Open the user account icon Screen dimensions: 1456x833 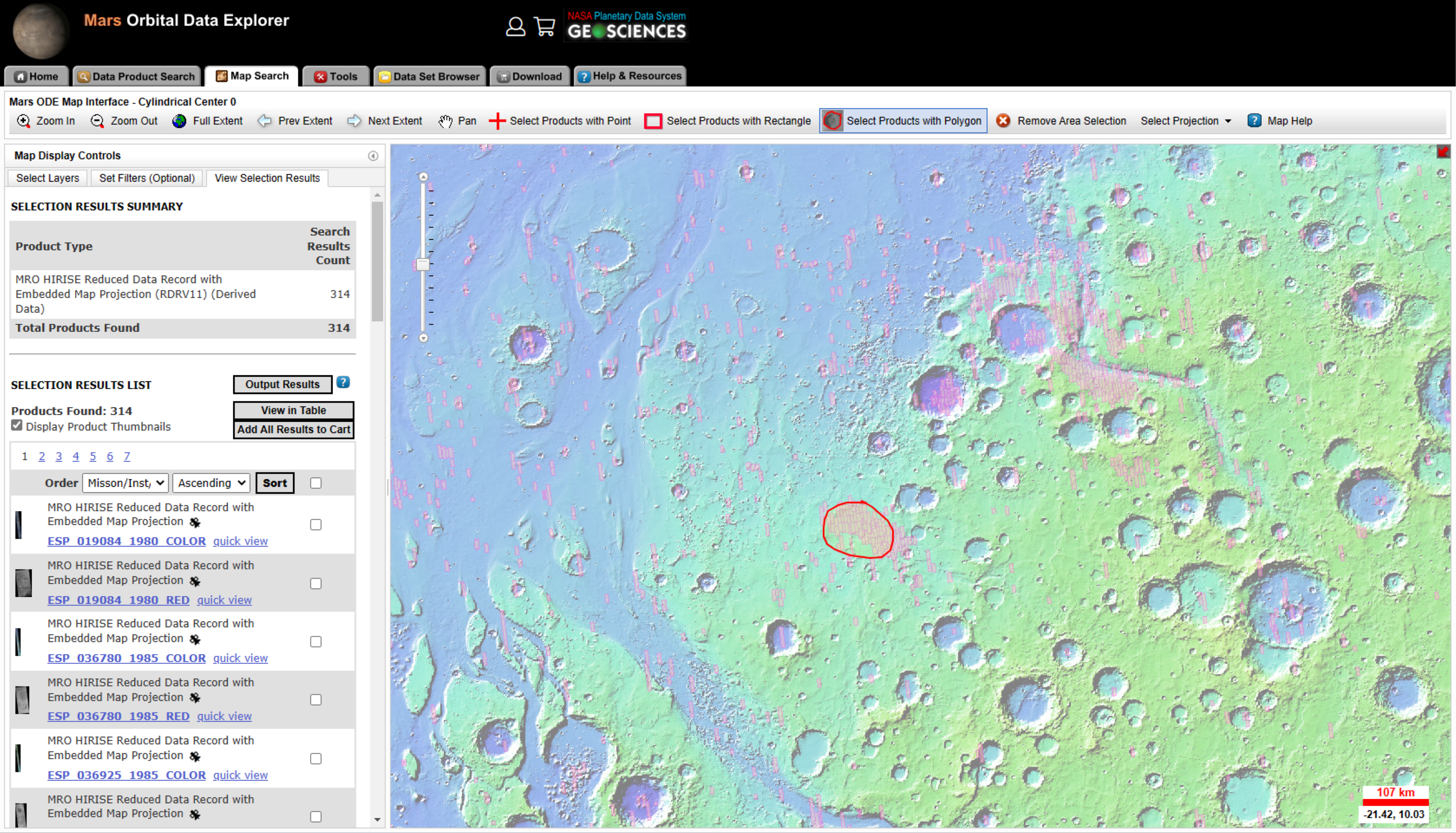[x=515, y=26]
